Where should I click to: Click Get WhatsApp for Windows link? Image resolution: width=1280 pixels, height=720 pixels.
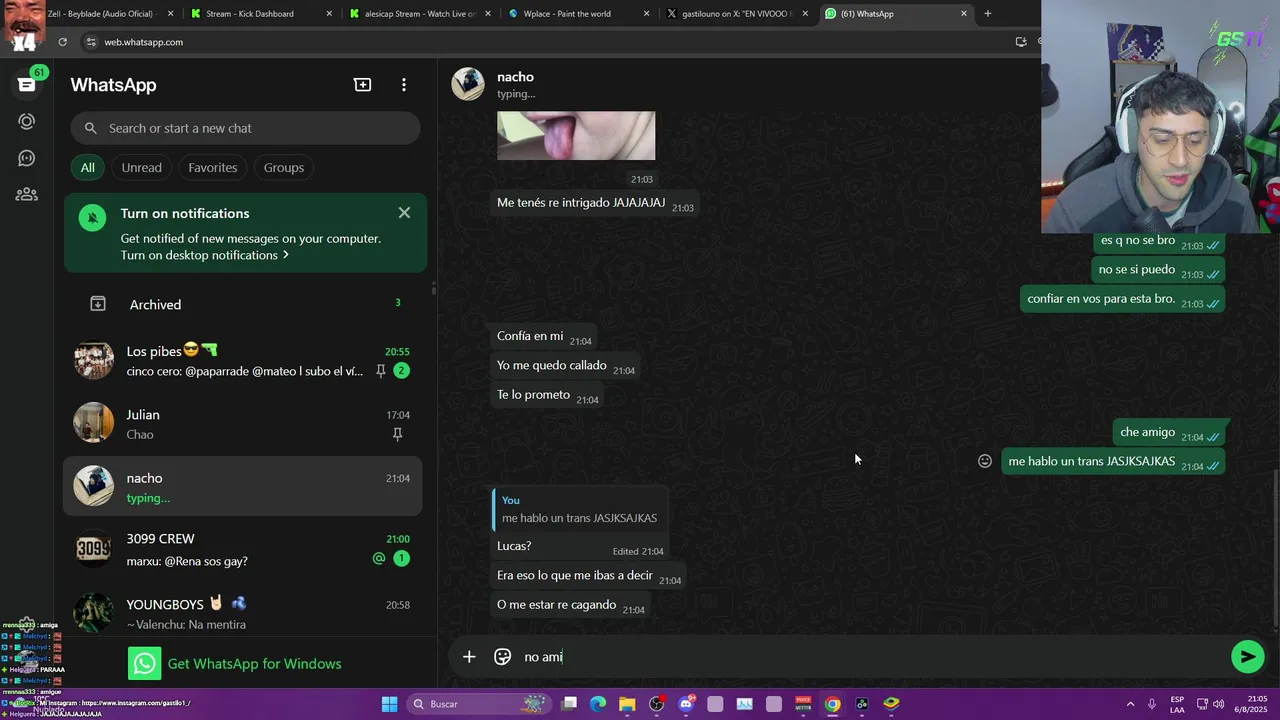click(254, 664)
